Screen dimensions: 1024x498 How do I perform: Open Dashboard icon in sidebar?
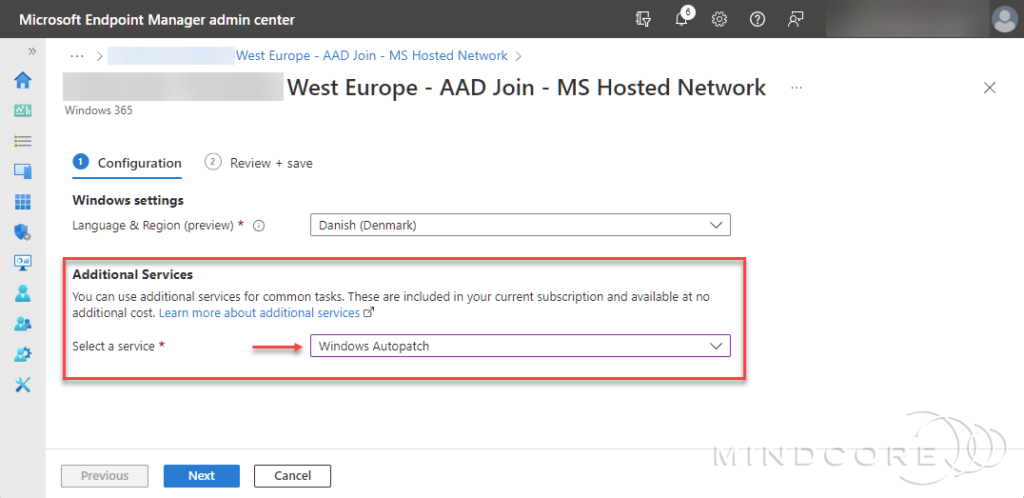click(23, 111)
